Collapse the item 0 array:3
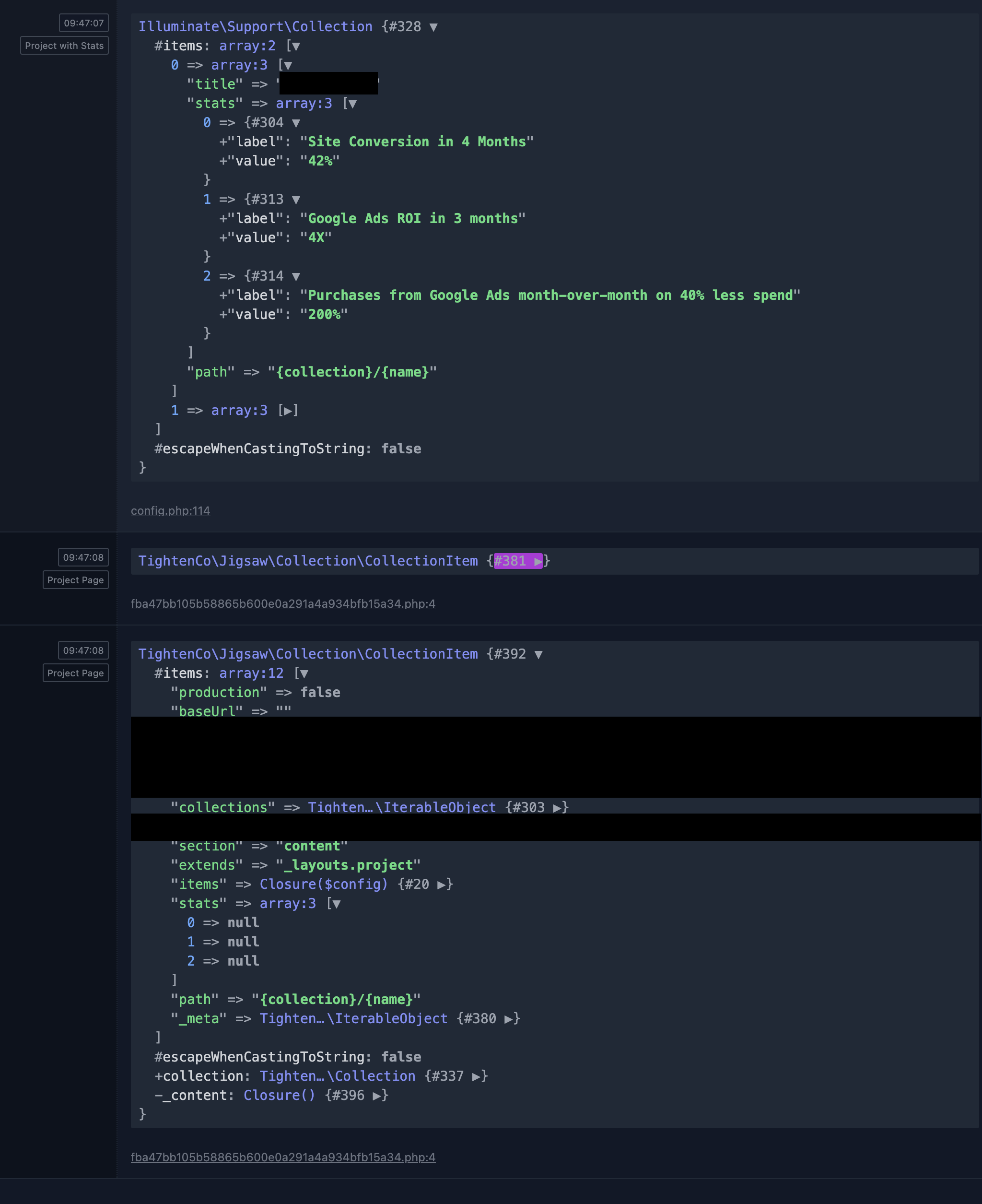The image size is (982, 1204). (x=287, y=66)
